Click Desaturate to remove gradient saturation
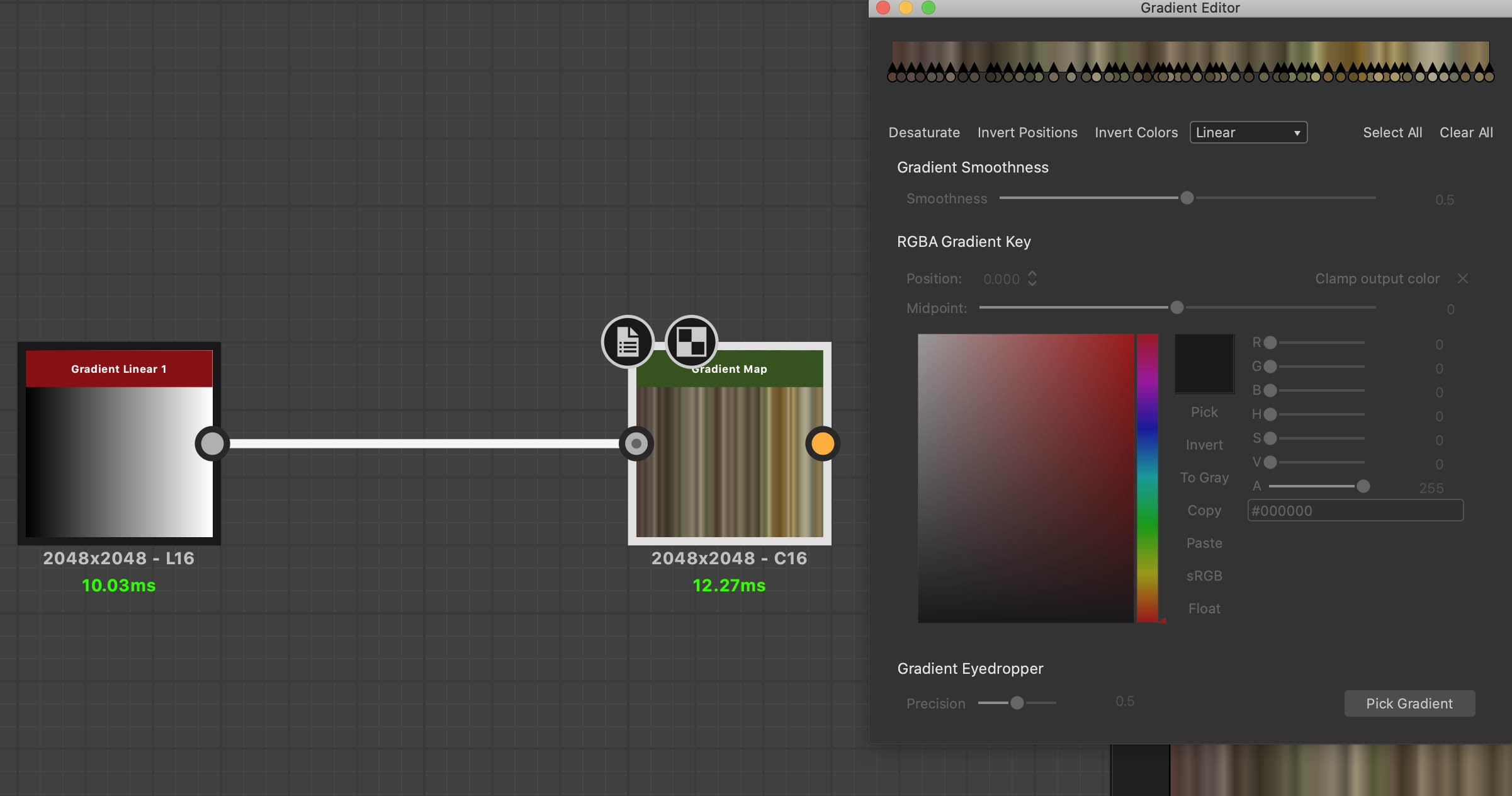Screen dimensions: 1512x796 [923, 132]
